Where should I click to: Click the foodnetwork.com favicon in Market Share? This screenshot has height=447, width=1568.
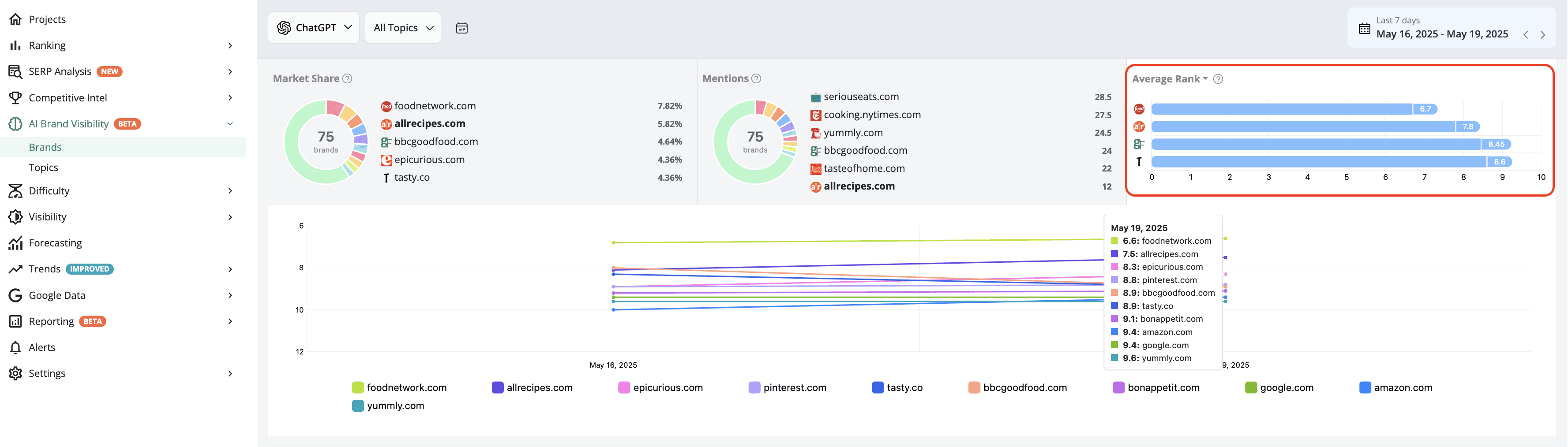pyautogui.click(x=386, y=106)
